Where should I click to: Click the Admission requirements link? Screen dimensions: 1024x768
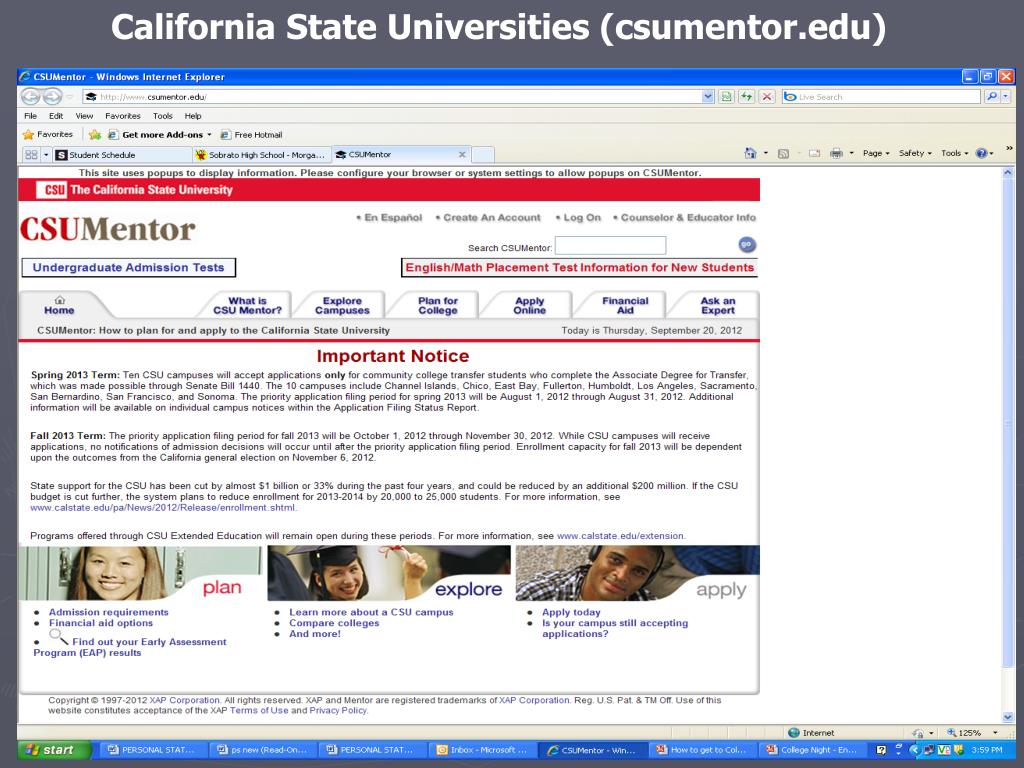(x=108, y=612)
